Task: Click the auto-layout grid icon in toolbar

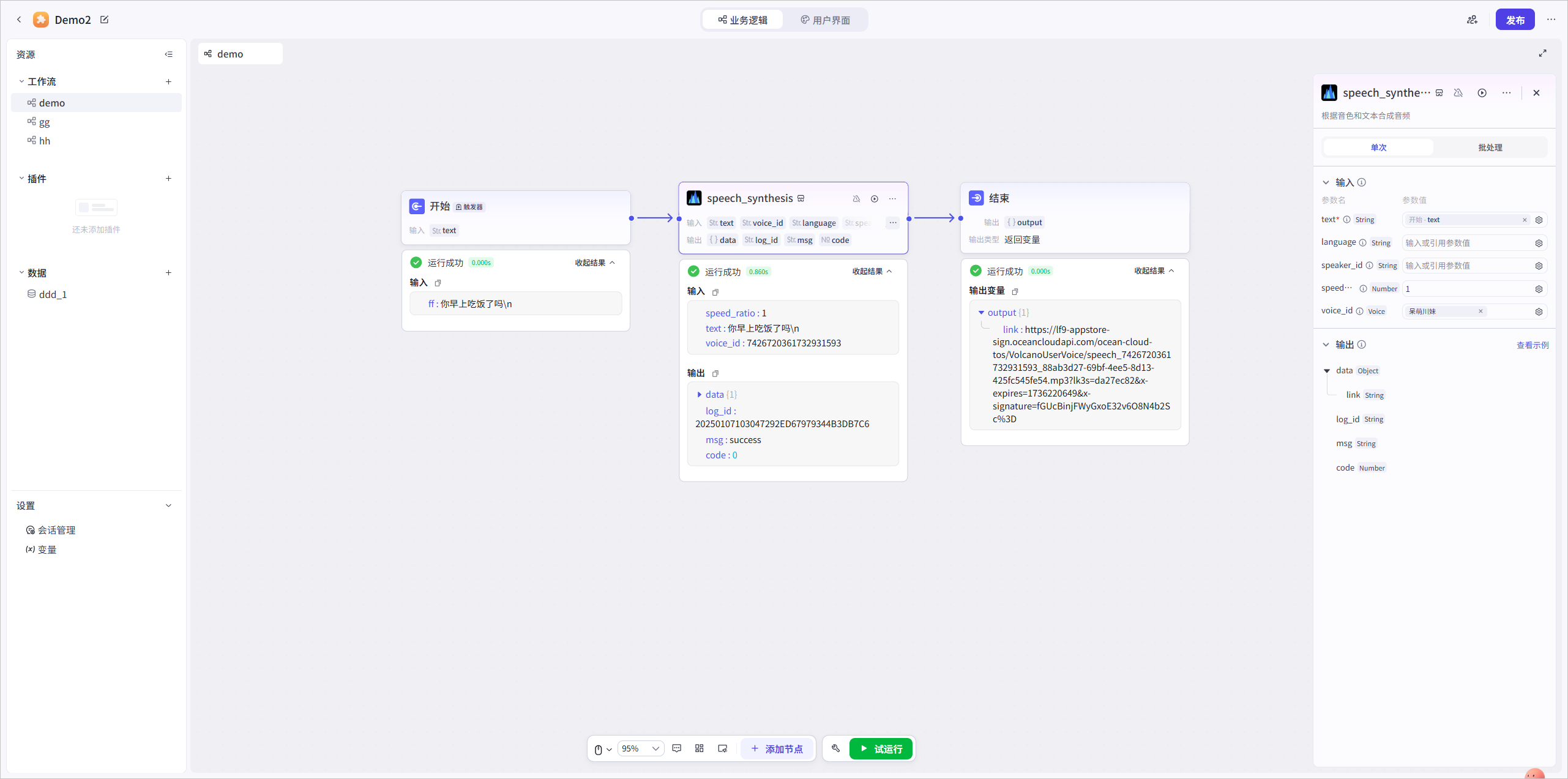Action: (x=700, y=748)
